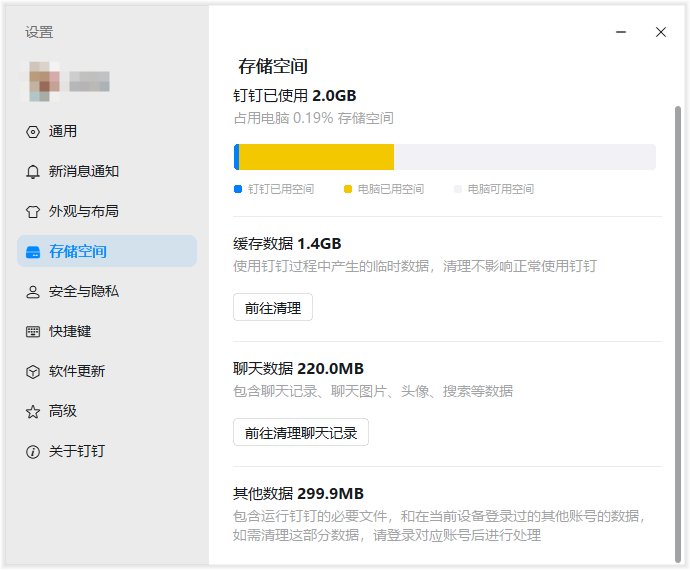The width and height of the screenshot is (690, 570).
Task: Click the yellow segment of storage bar
Action: [316, 157]
